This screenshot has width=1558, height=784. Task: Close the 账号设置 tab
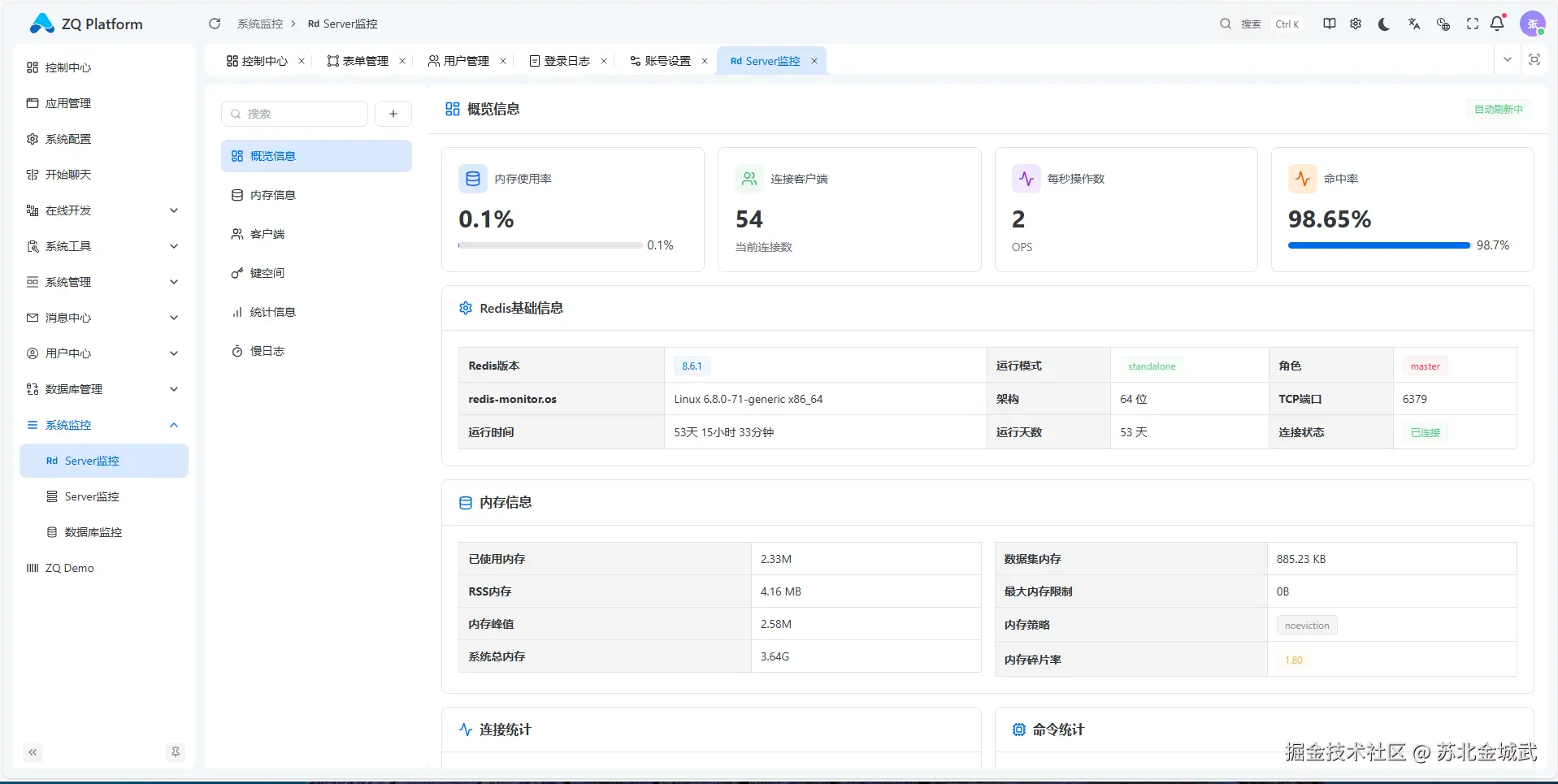pos(705,61)
